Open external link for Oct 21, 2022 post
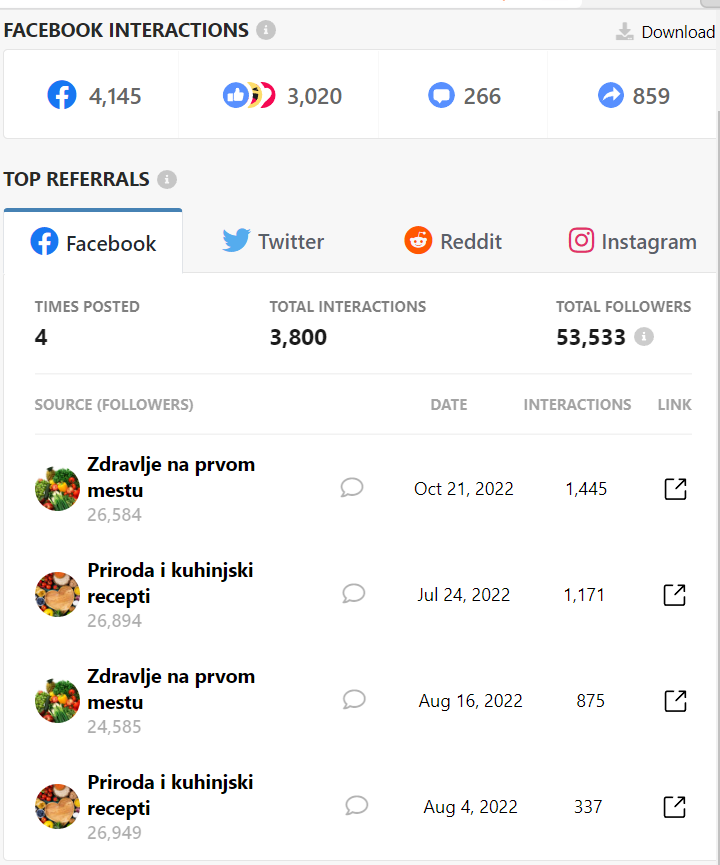This screenshot has width=720, height=865. coord(675,489)
